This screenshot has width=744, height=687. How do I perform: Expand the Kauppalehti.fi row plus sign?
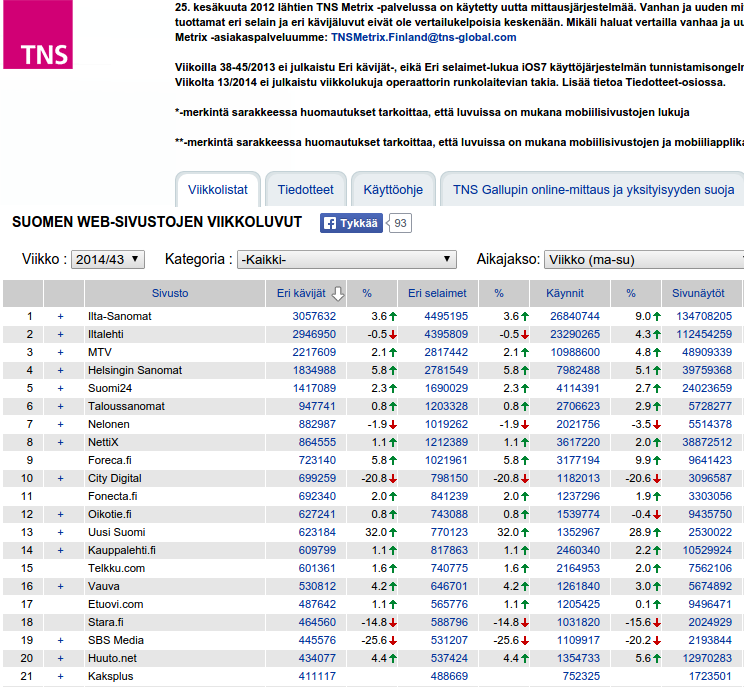click(60, 551)
